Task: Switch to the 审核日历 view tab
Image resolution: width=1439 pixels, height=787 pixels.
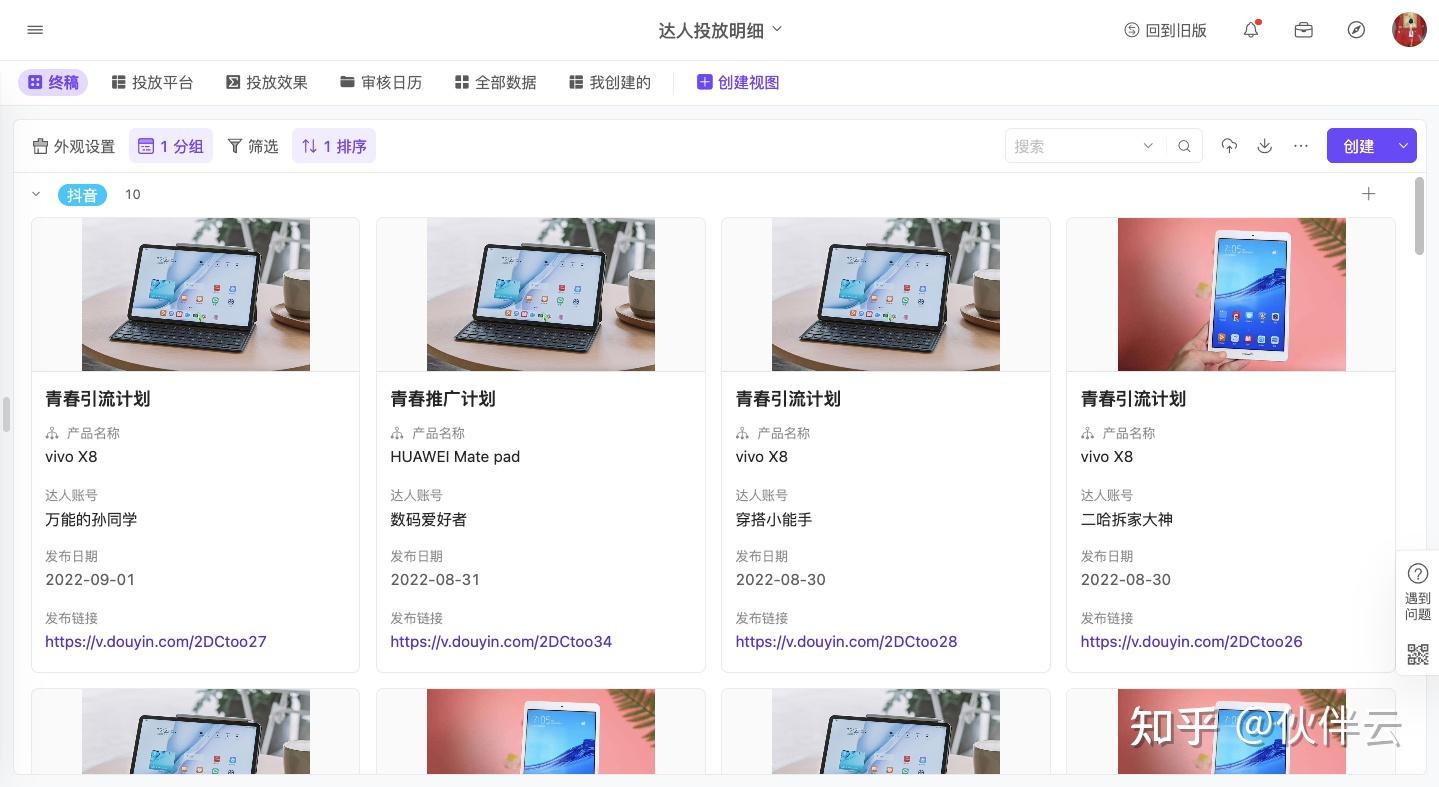Action: point(381,82)
